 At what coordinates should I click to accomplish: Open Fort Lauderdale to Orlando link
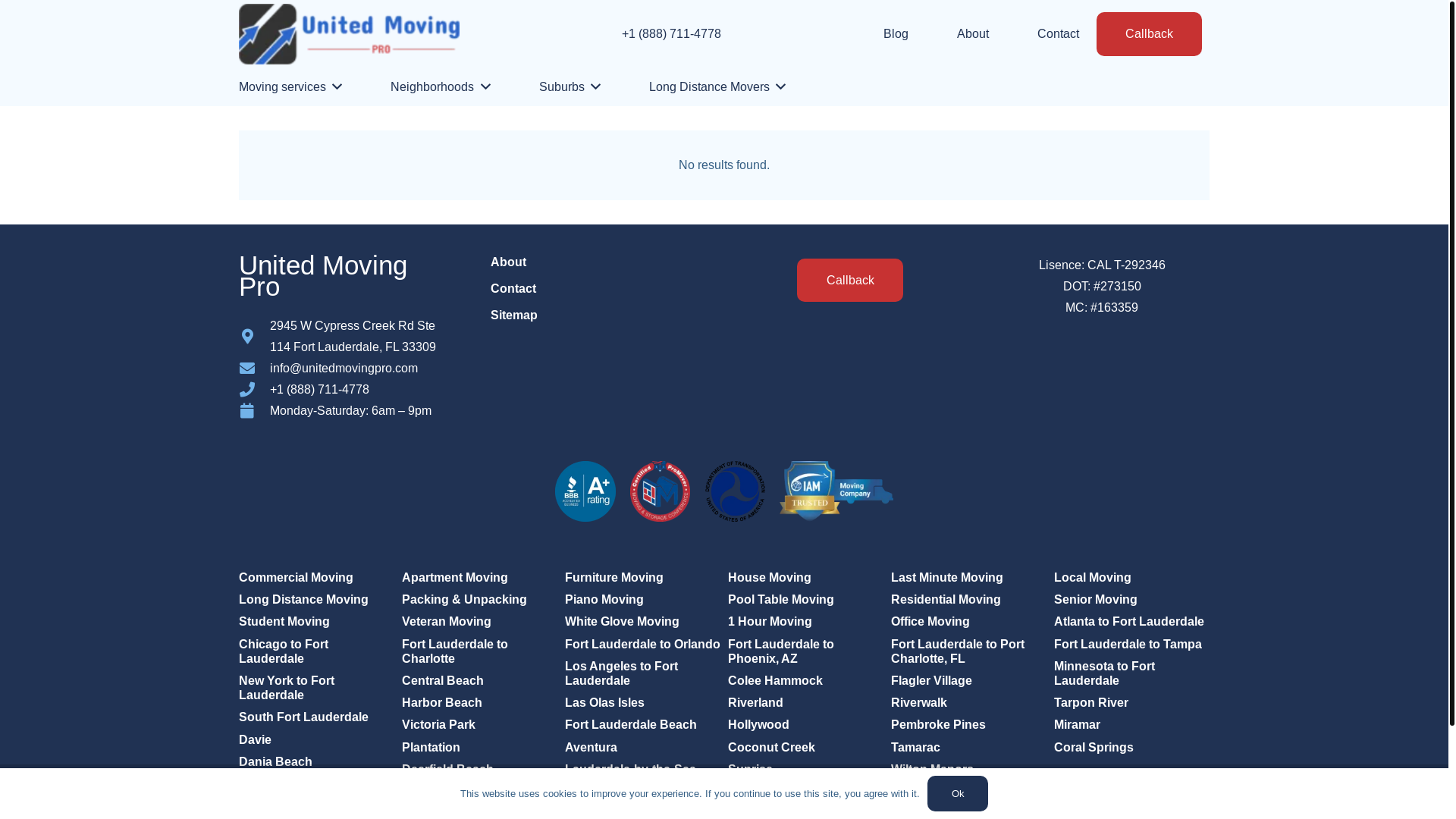coord(642,645)
